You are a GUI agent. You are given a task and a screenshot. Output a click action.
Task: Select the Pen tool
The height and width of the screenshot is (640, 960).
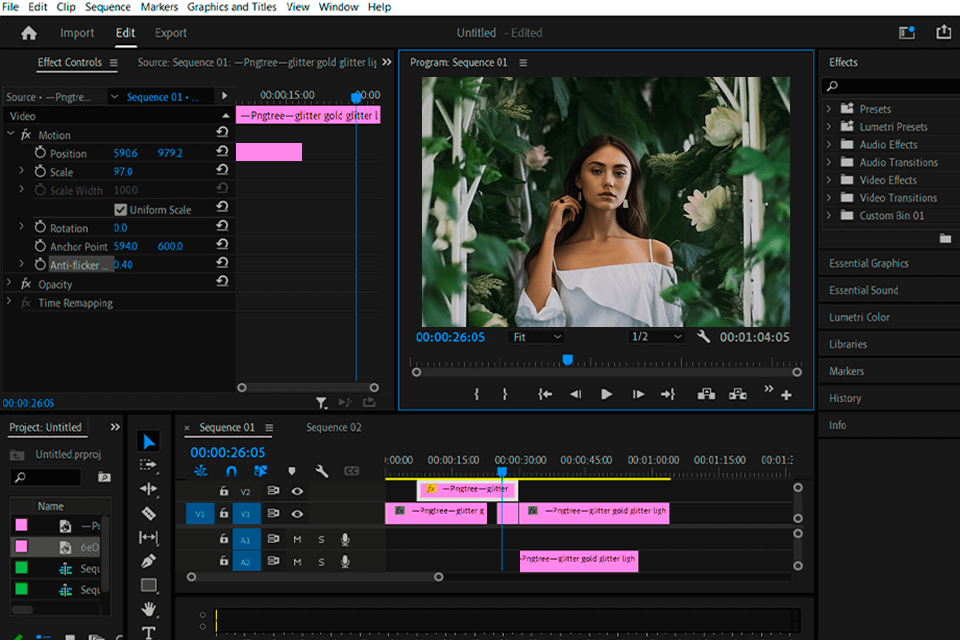click(x=148, y=561)
